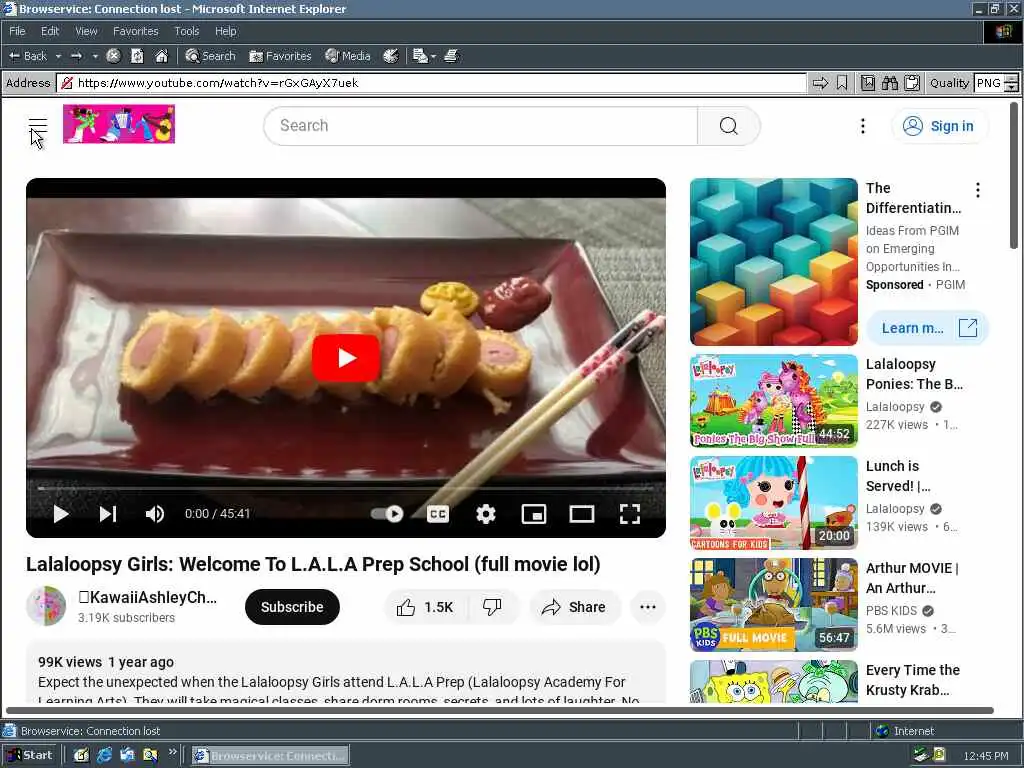Open the IE Search toolbar button
The width and height of the screenshot is (1024, 768).
(210, 56)
